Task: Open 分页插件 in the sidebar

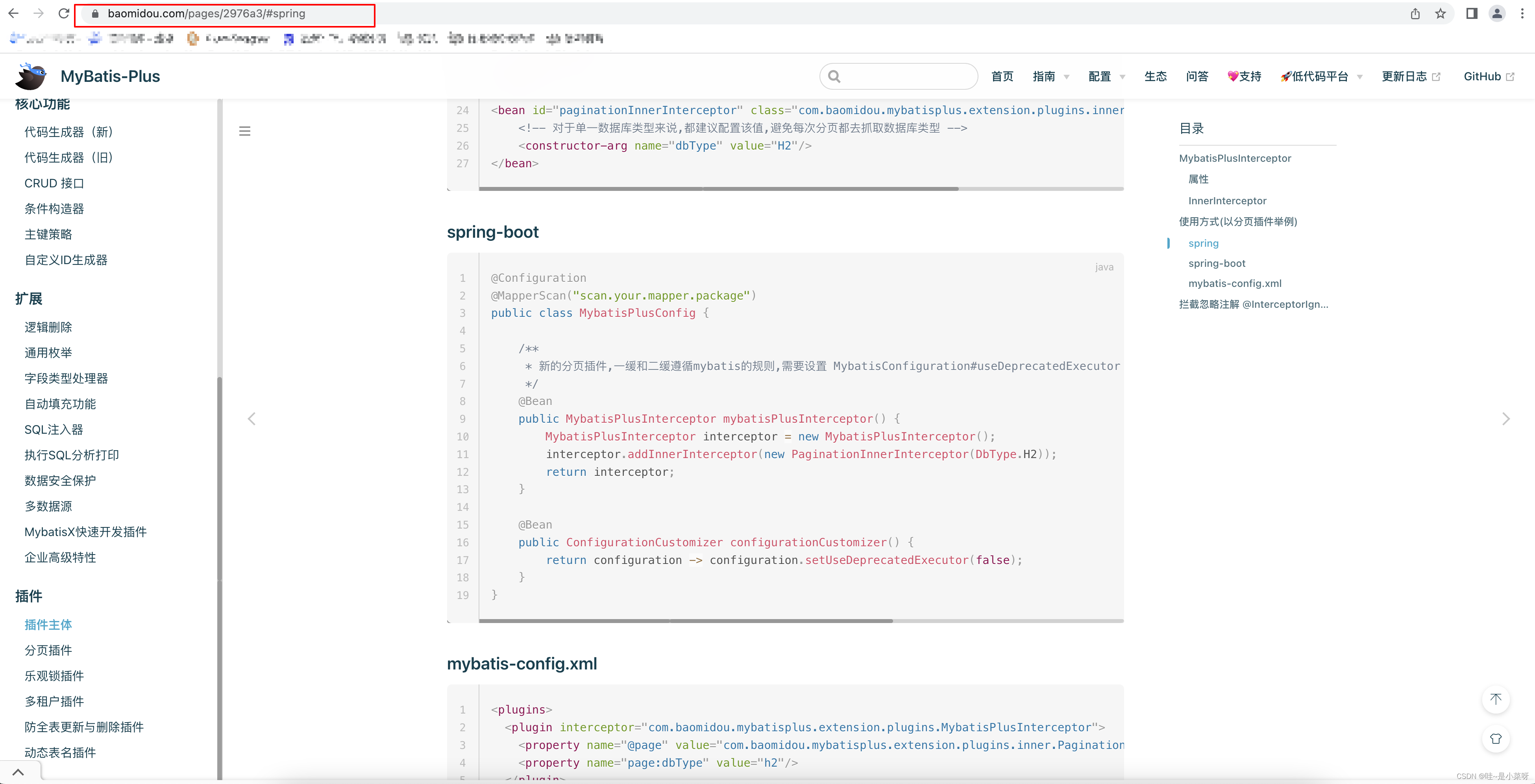Action: click(x=48, y=650)
